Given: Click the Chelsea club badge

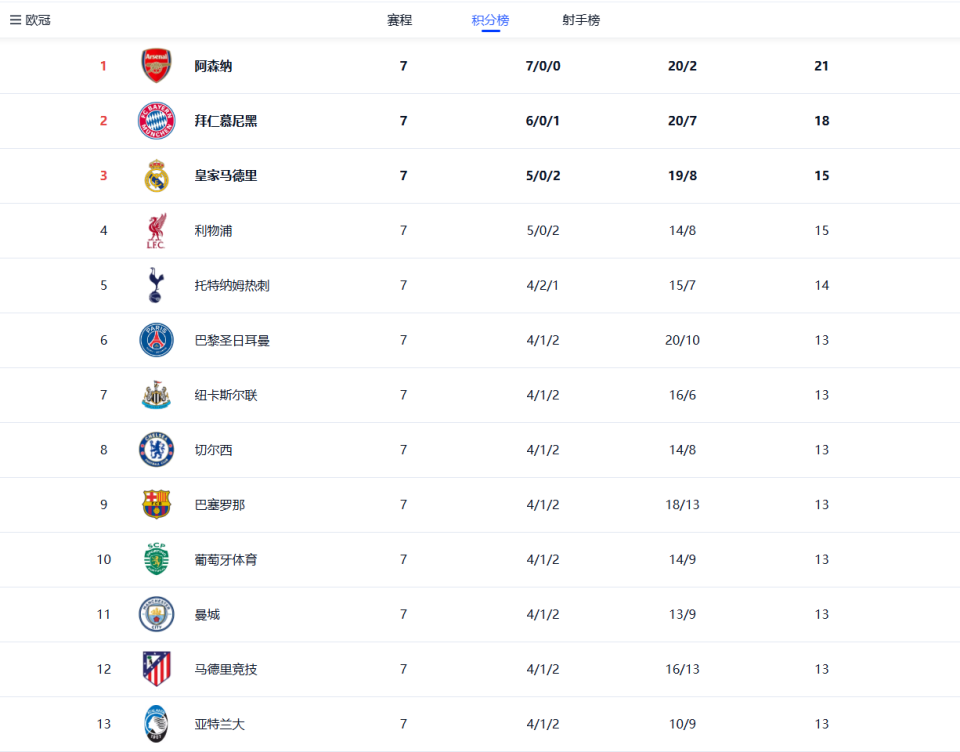Looking at the screenshot, I should (x=156, y=449).
